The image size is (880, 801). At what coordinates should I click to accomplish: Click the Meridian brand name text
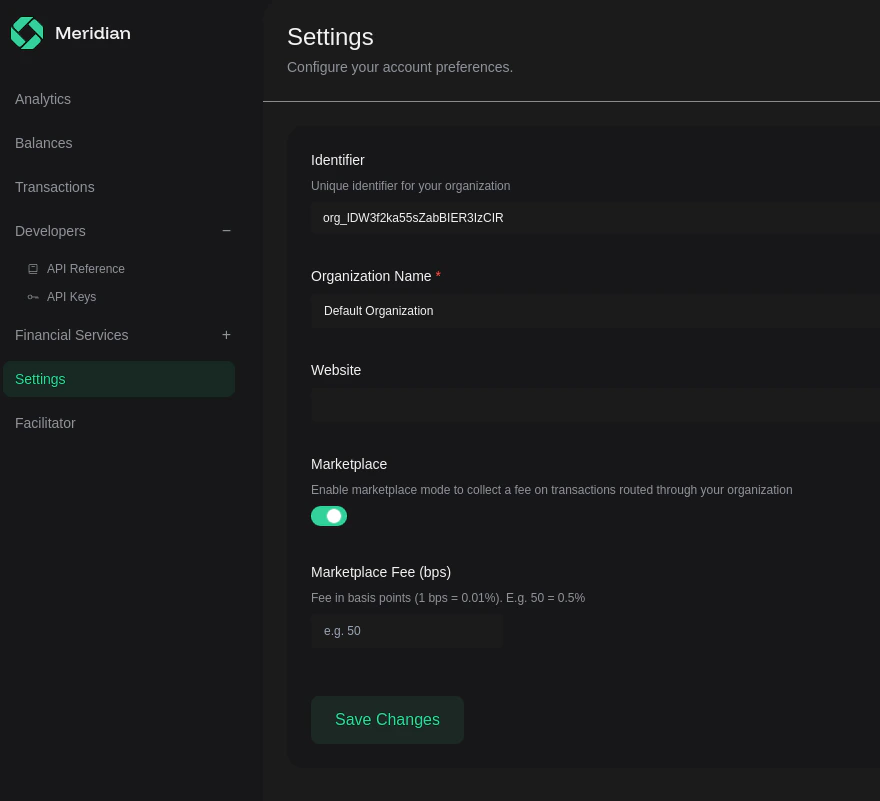[x=93, y=33]
